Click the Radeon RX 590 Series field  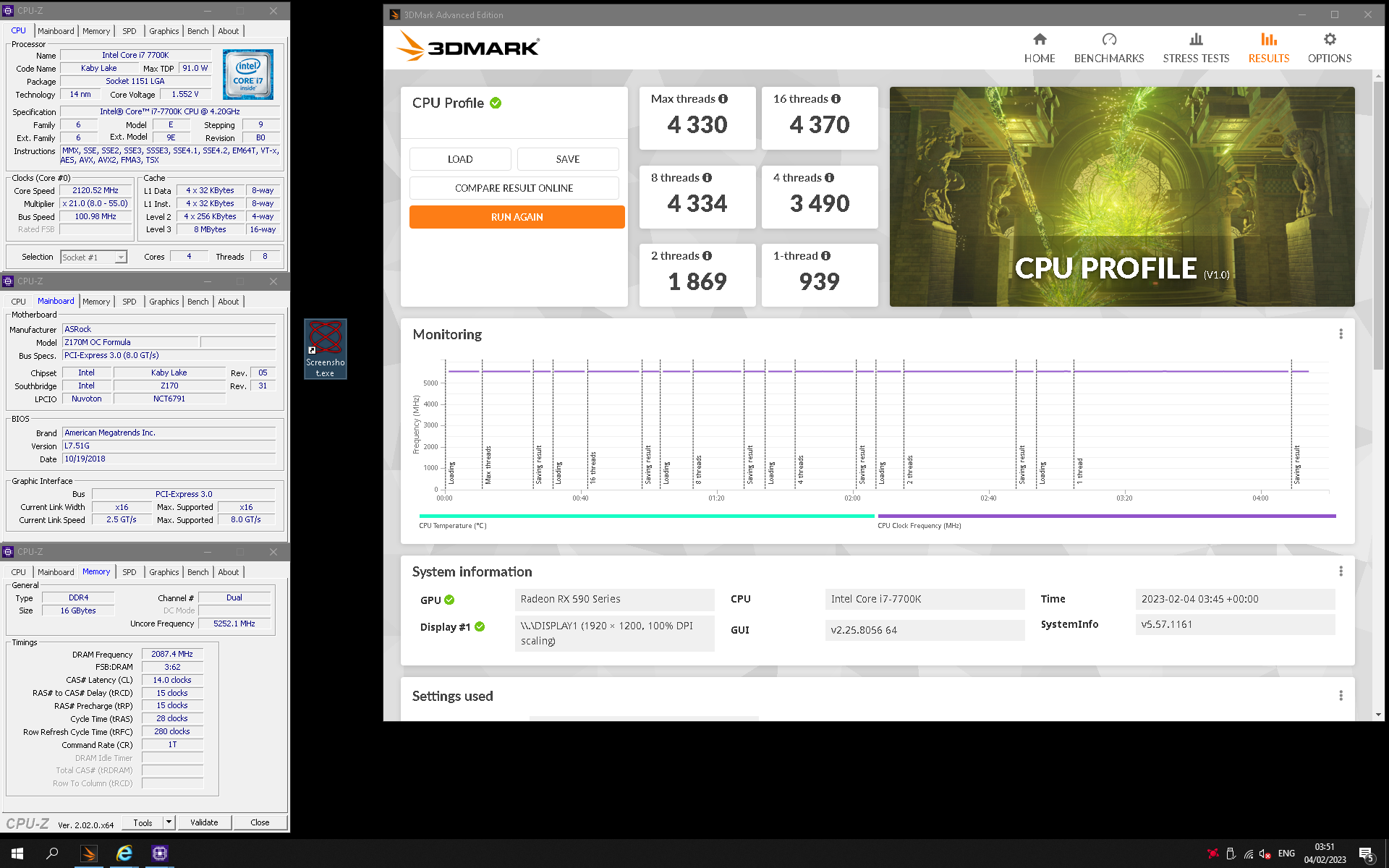(615, 600)
